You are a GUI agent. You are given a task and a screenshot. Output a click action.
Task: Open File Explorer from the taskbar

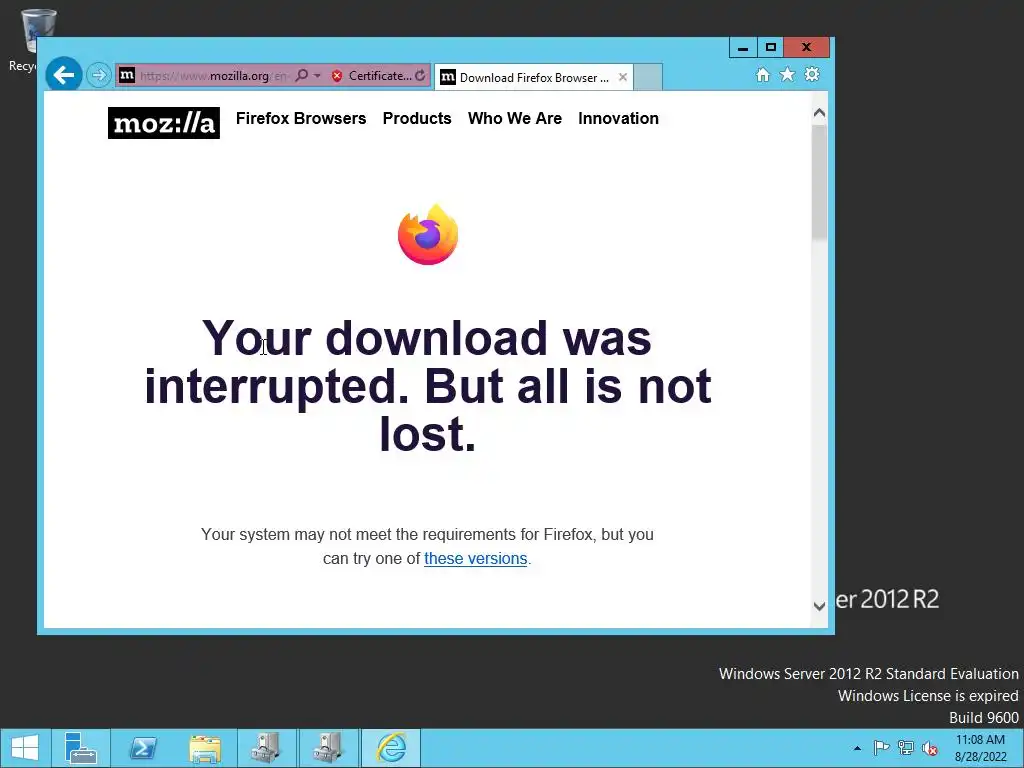204,748
